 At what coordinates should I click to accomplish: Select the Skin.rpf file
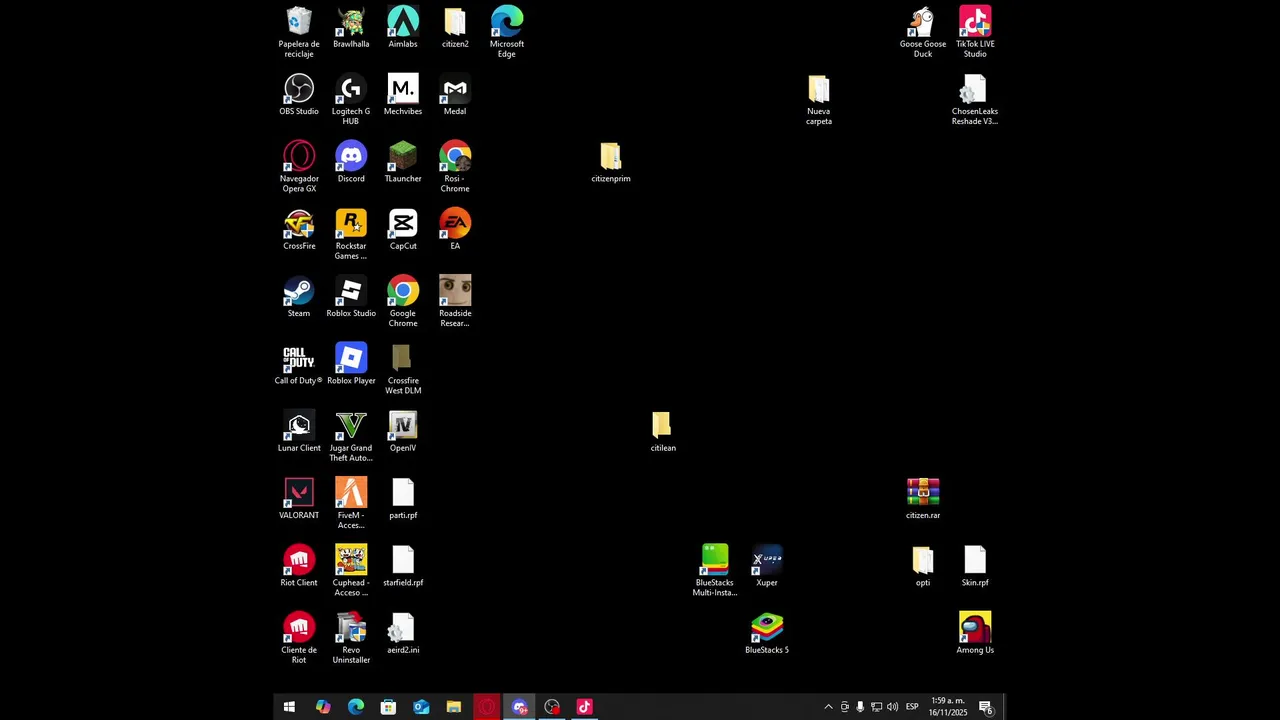pos(975,565)
